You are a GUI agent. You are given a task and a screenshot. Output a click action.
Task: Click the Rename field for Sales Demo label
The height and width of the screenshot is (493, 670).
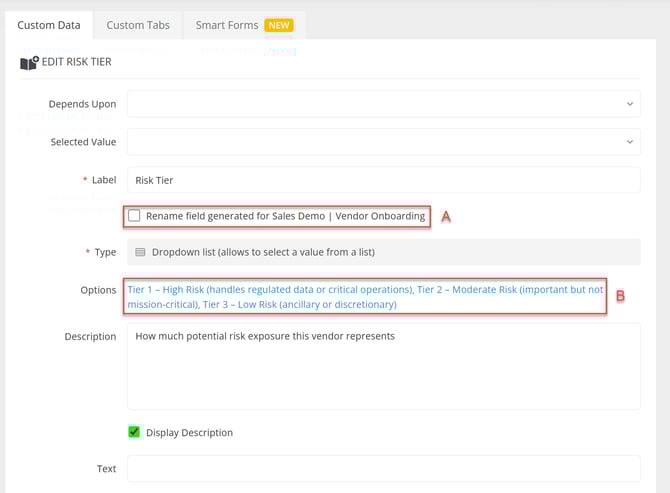coord(285,216)
